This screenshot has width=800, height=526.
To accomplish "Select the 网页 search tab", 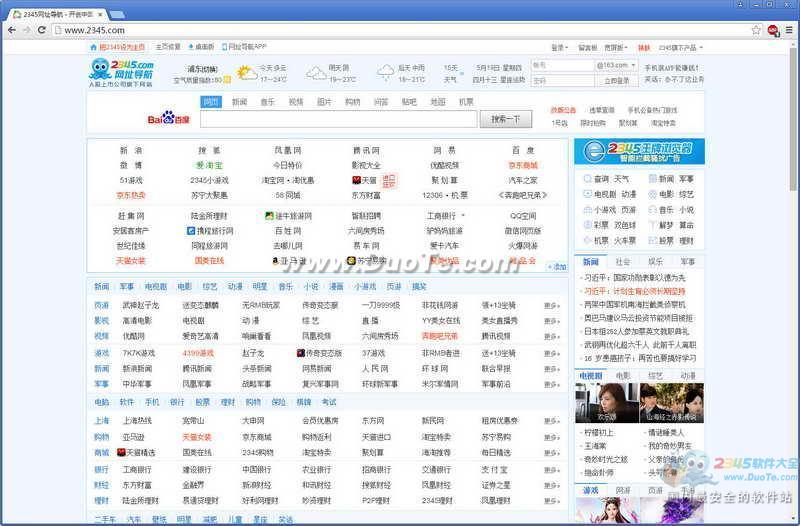I will [x=211, y=102].
